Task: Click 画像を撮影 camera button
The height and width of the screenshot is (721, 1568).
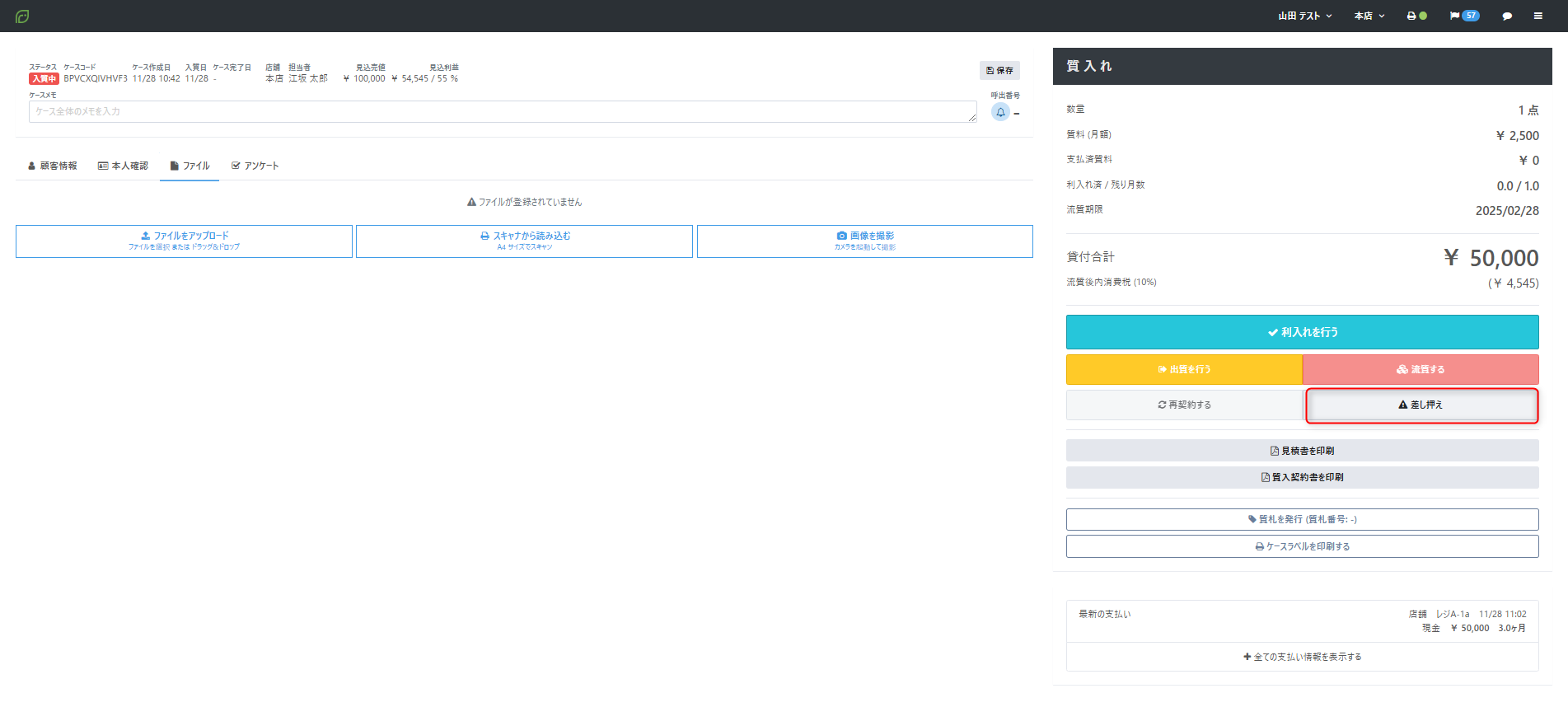Action: pyautogui.click(x=865, y=241)
